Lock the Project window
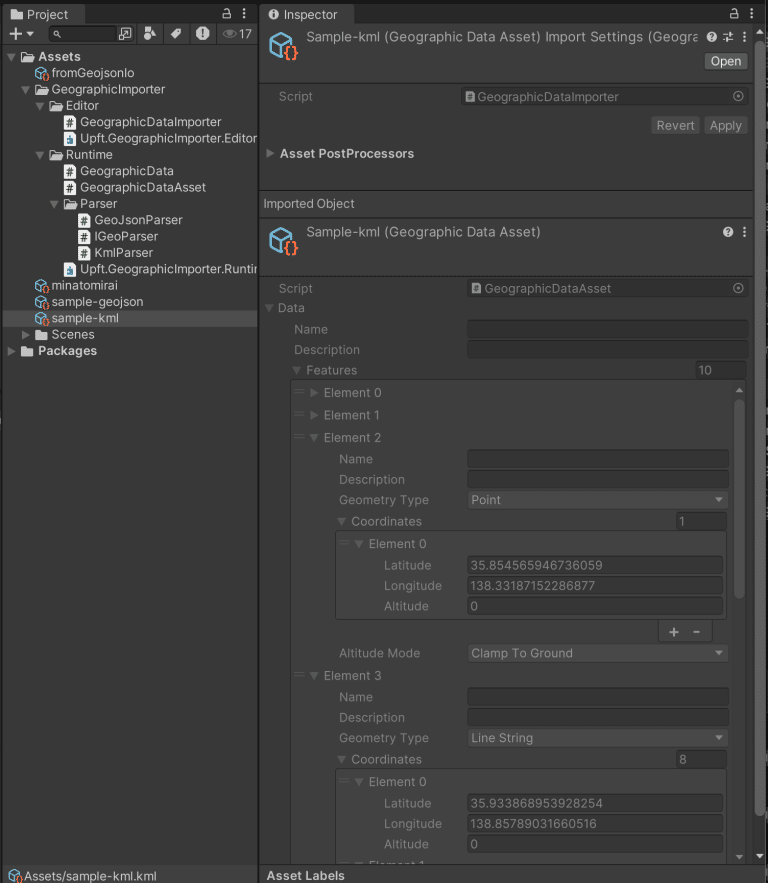This screenshot has height=883, width=768. pyautogui.click(x=226, y=13)
